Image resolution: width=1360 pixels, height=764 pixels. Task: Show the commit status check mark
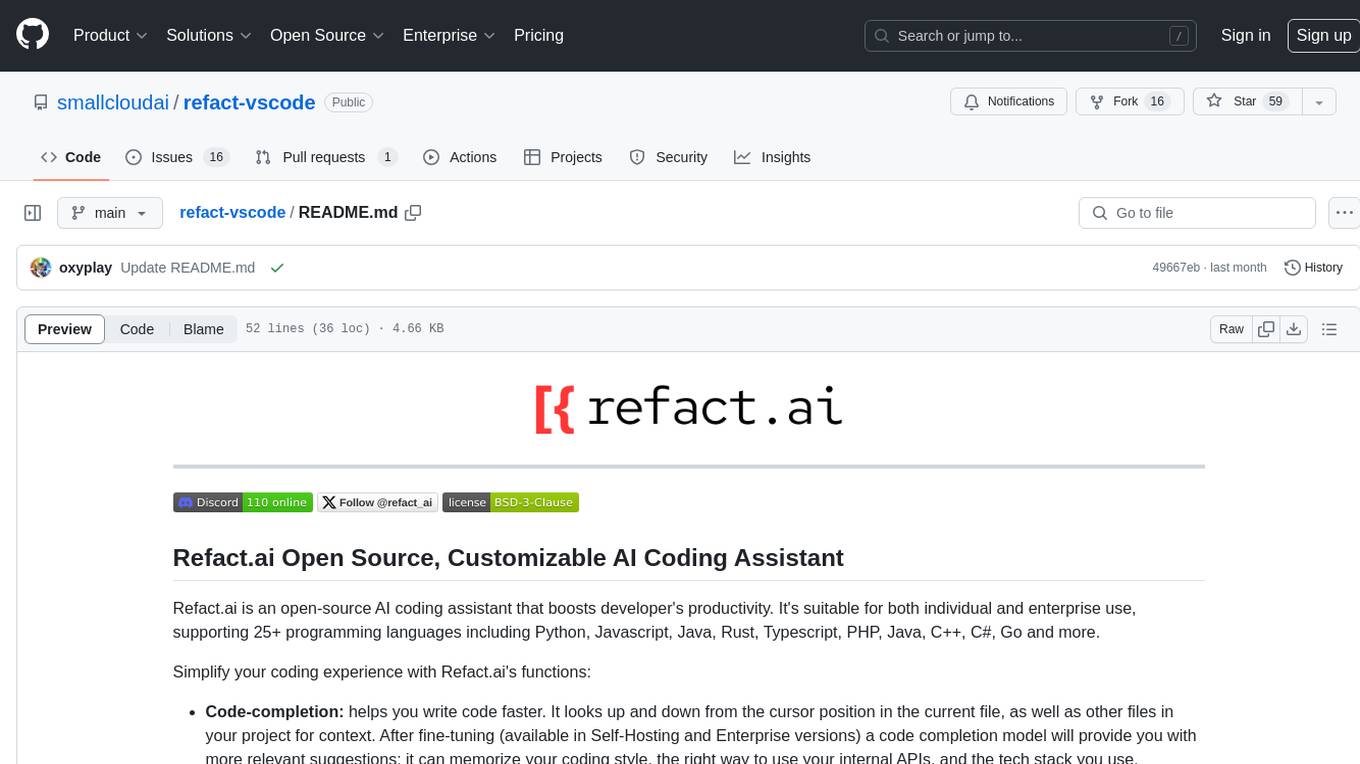[277, 268]
